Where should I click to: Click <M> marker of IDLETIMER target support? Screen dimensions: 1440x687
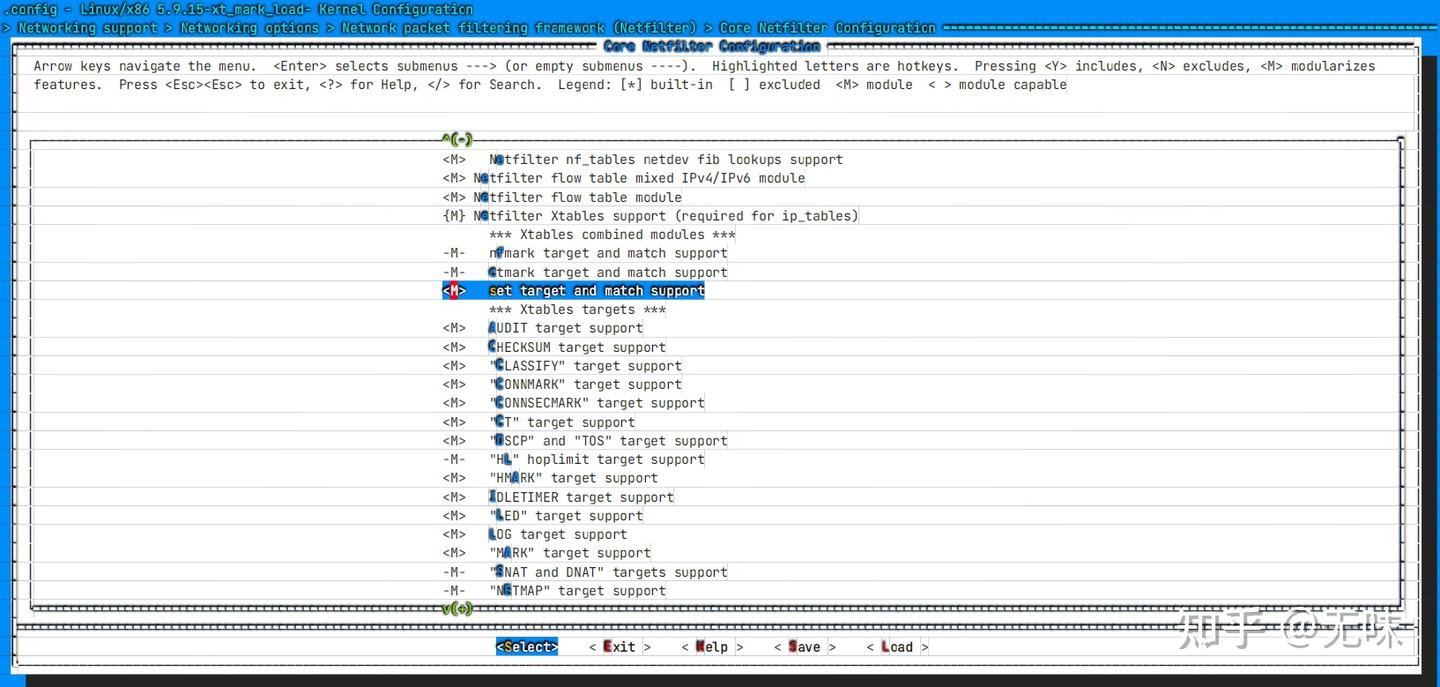[x=454, y=497]
